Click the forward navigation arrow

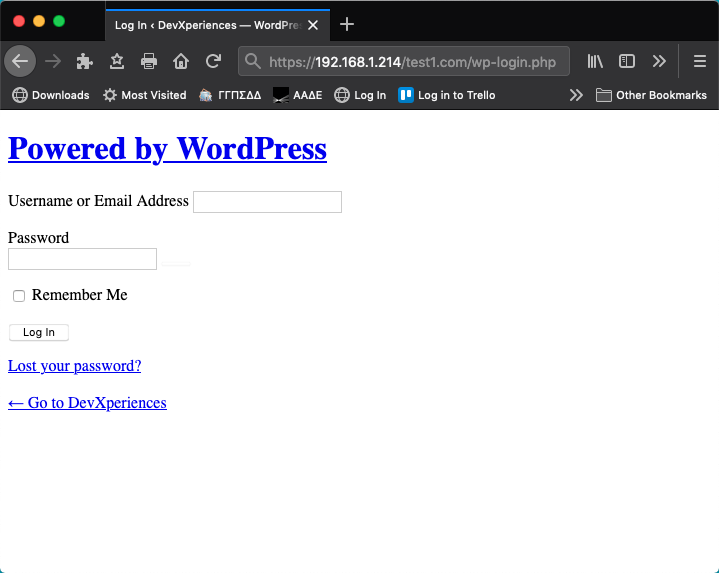click(x=53, y=61)
